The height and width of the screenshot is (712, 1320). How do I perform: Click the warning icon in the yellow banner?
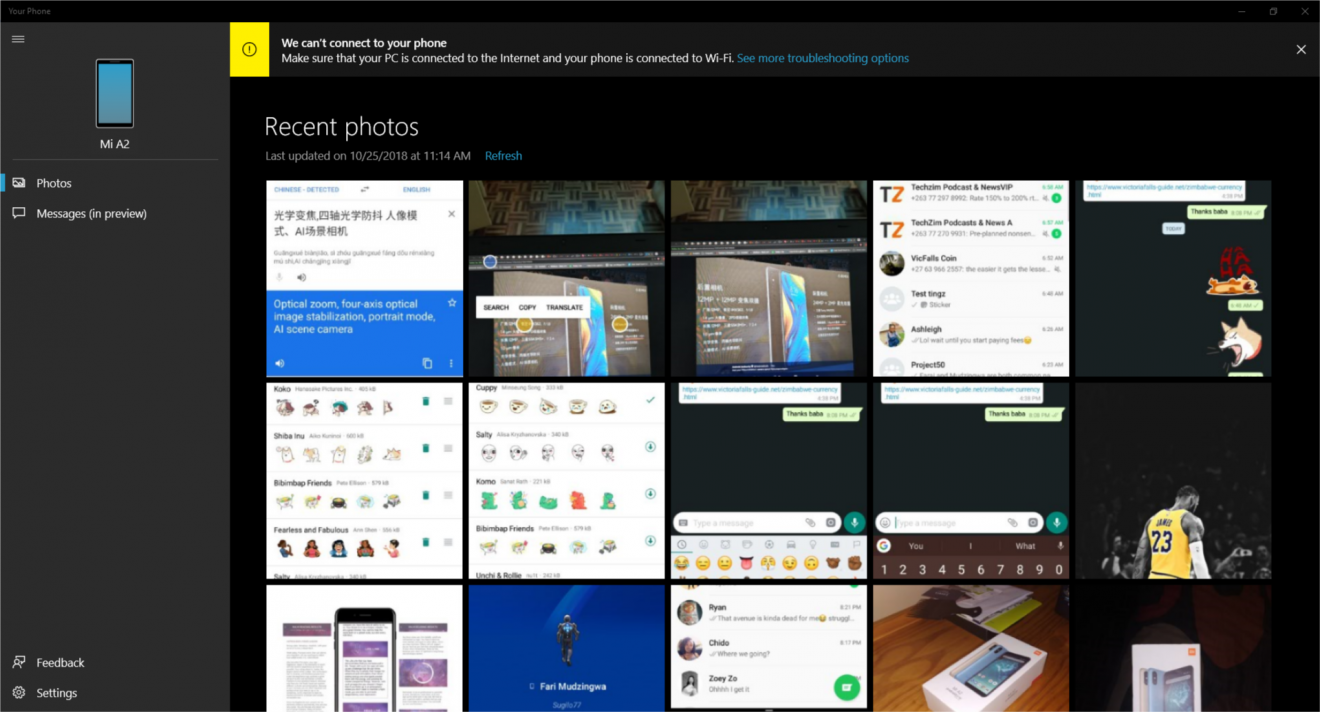pyautogui.click(x=249, y=49)
